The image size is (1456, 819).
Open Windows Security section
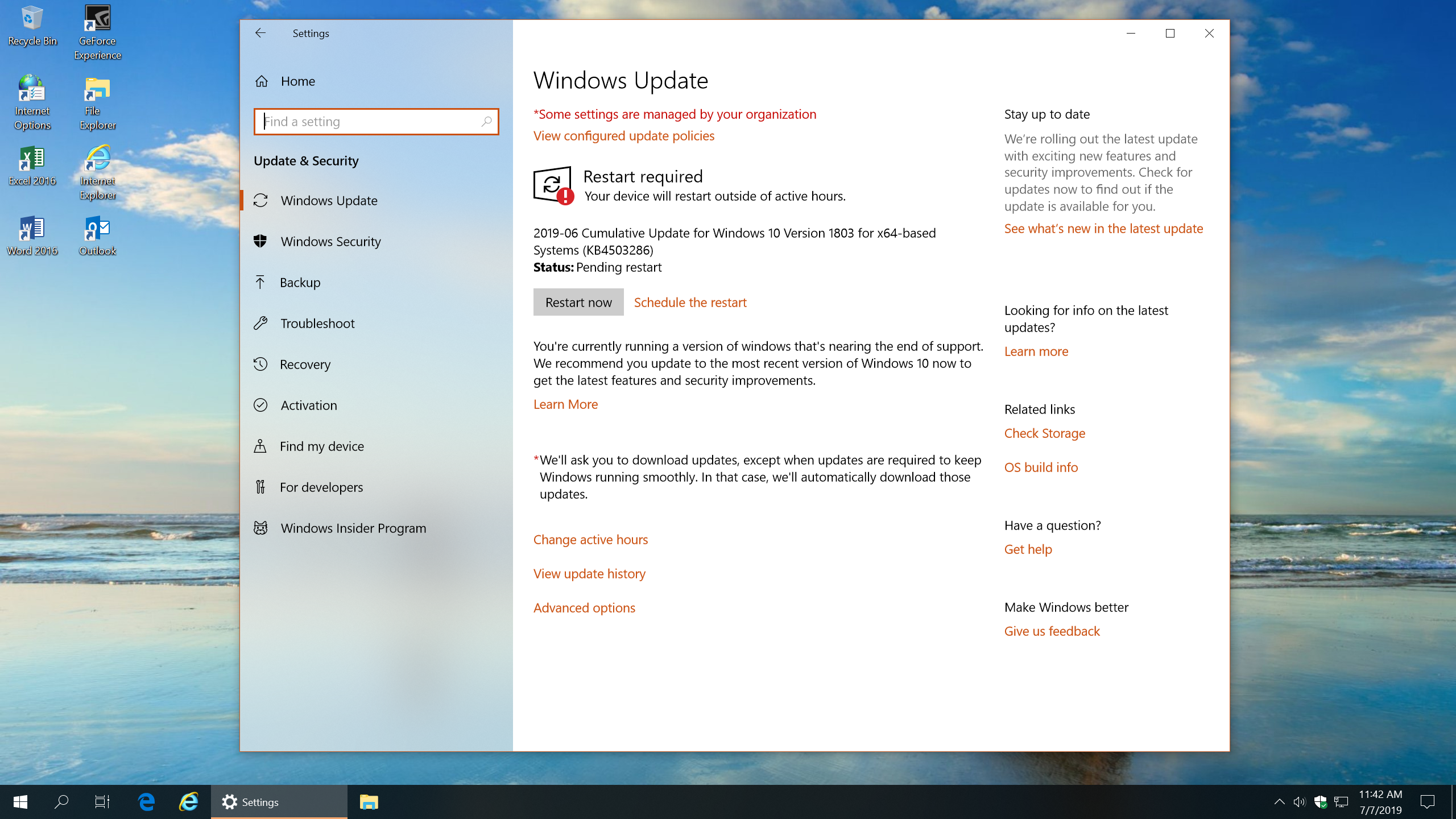pos(376,242)
